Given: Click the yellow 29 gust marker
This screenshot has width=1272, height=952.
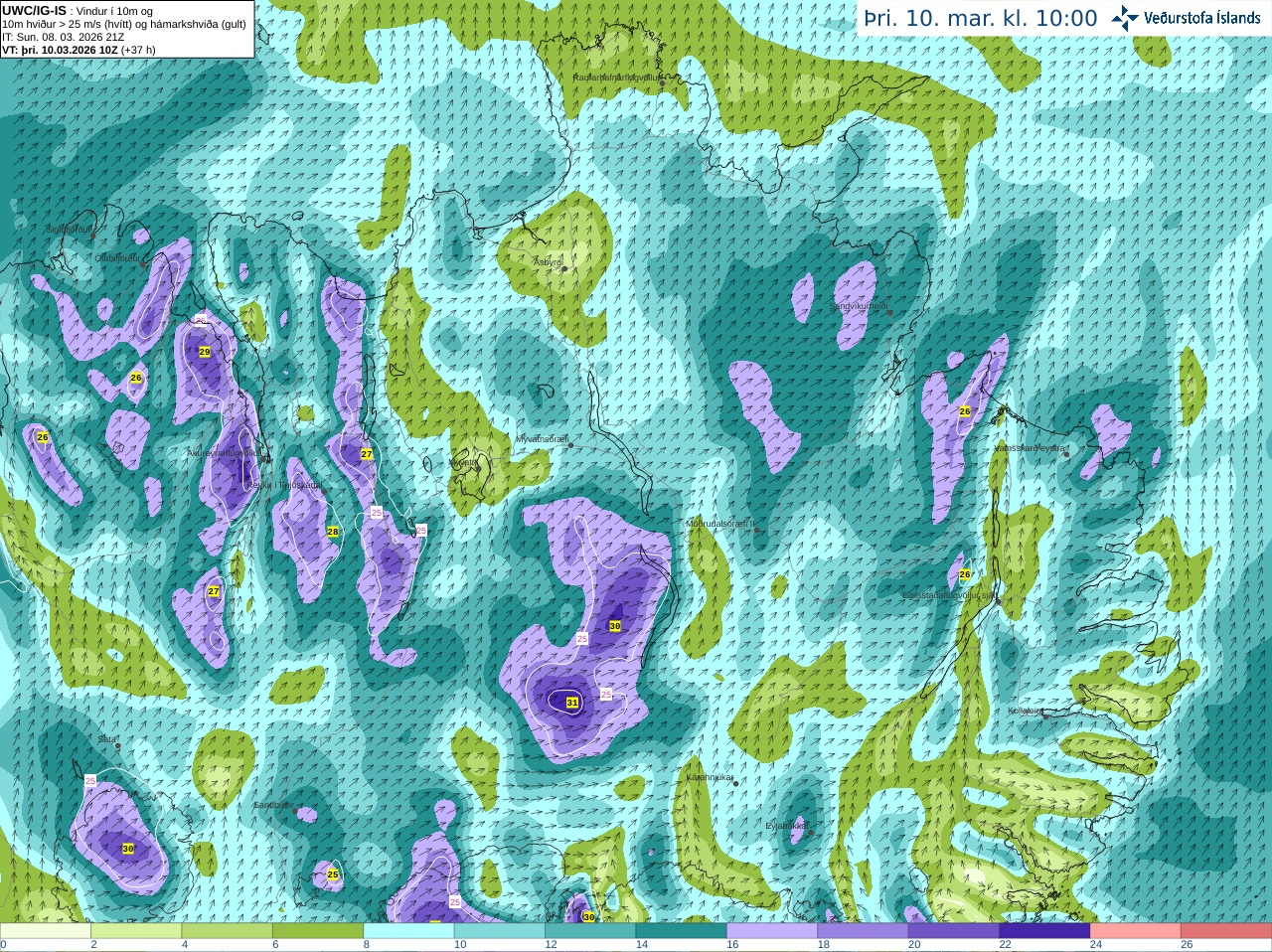Looking at the screenshot, I should (x=205, y=352).
